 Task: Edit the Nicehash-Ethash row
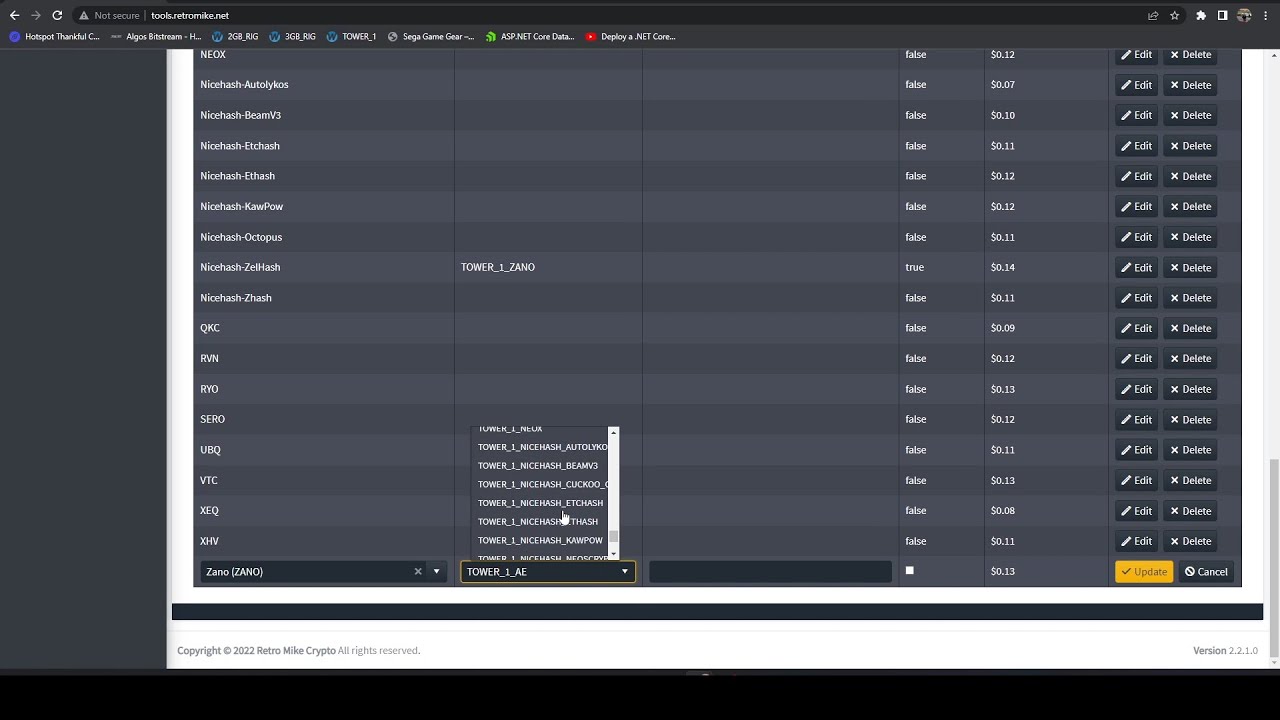point(1136,176)
